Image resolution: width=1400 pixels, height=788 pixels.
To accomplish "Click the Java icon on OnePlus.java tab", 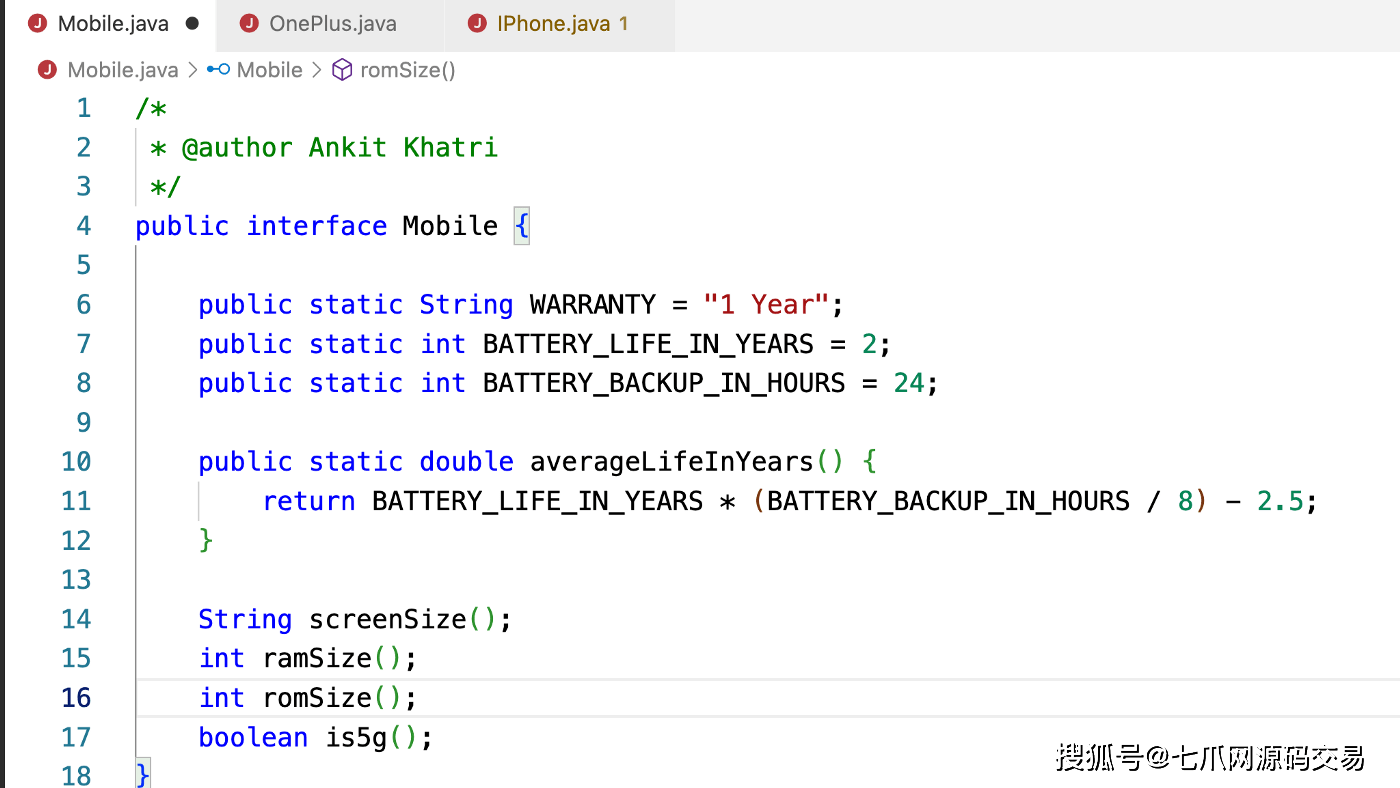I will coord(250,24).
